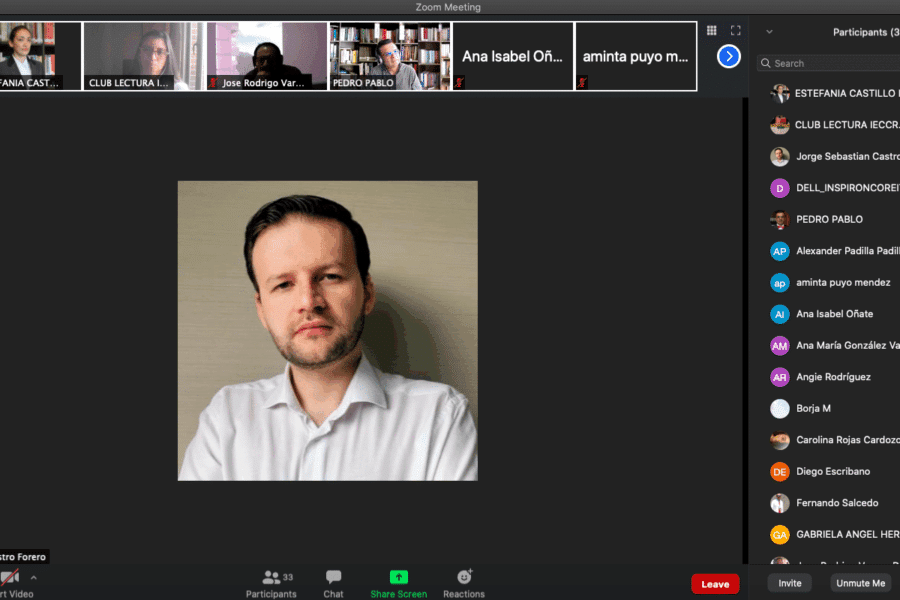Select Jose Rodrigo video thumbnail

[267, 56]
